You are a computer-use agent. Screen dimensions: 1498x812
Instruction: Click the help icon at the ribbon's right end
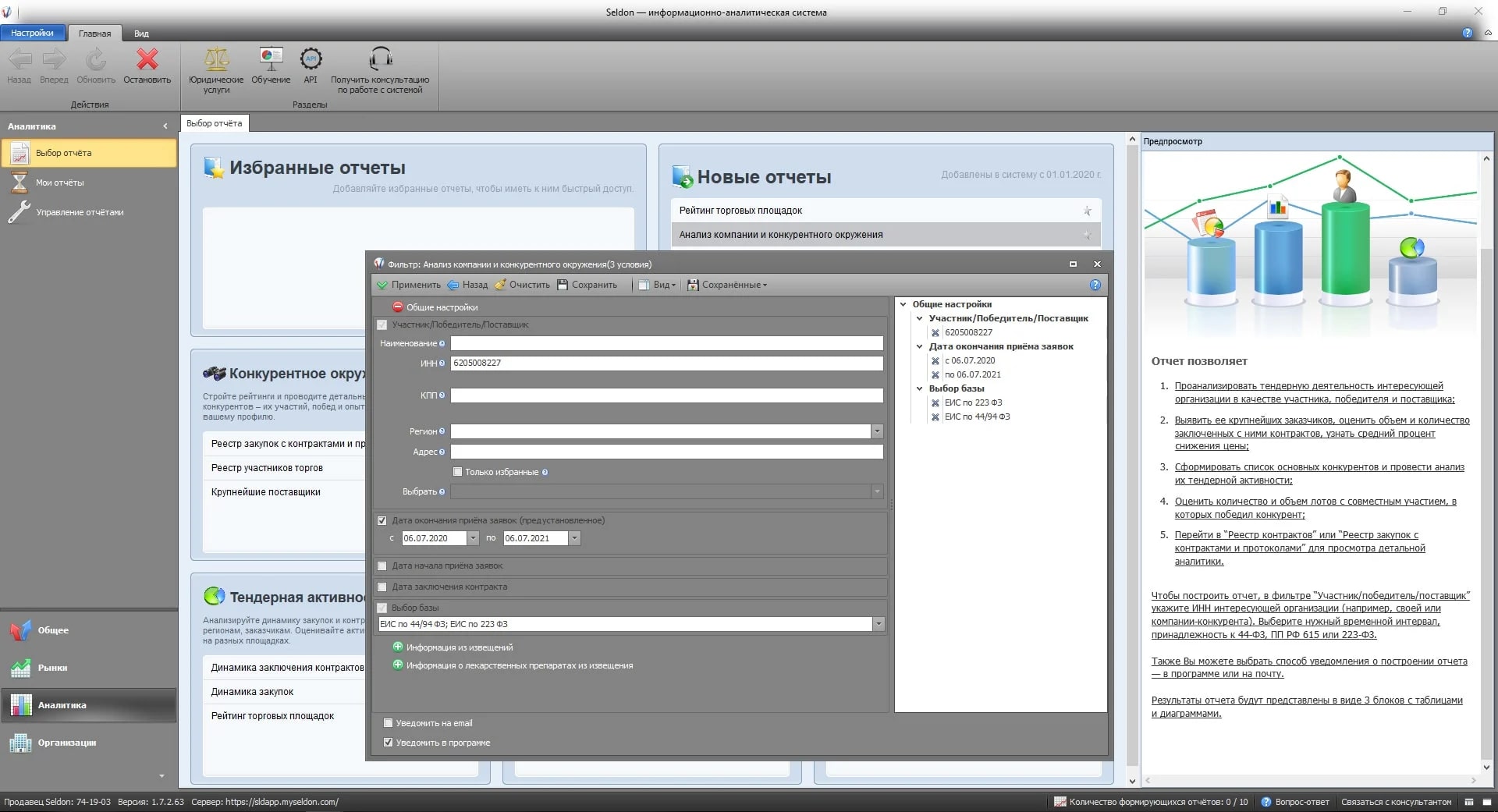tap(1467, 33)
